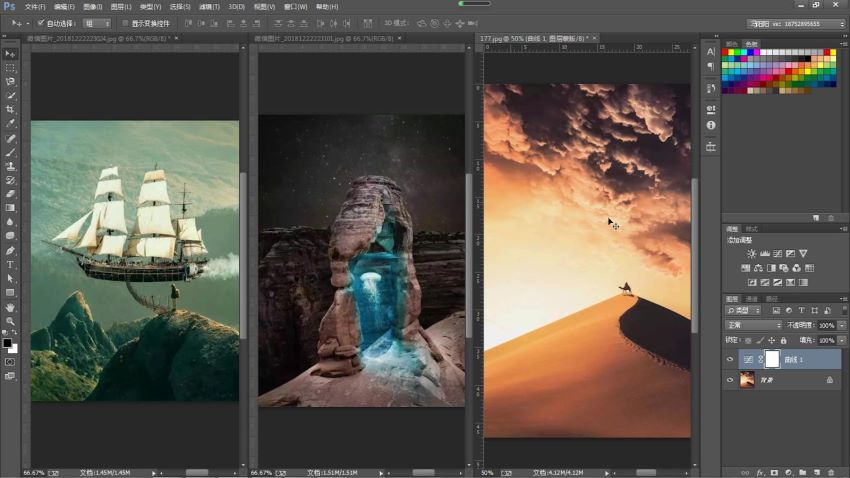Toggle layer filtering switch in Layers panel

pos(844,310)
